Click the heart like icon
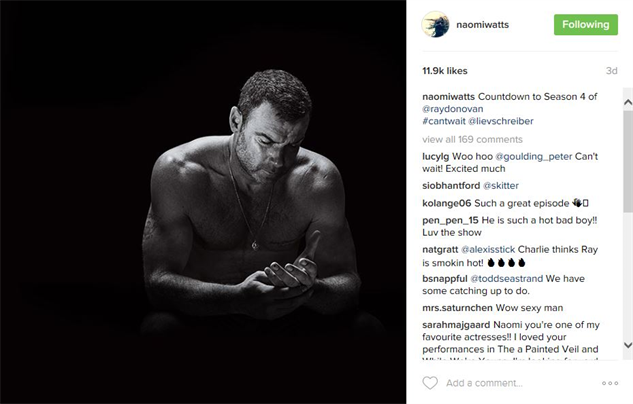 coord(430,383)
